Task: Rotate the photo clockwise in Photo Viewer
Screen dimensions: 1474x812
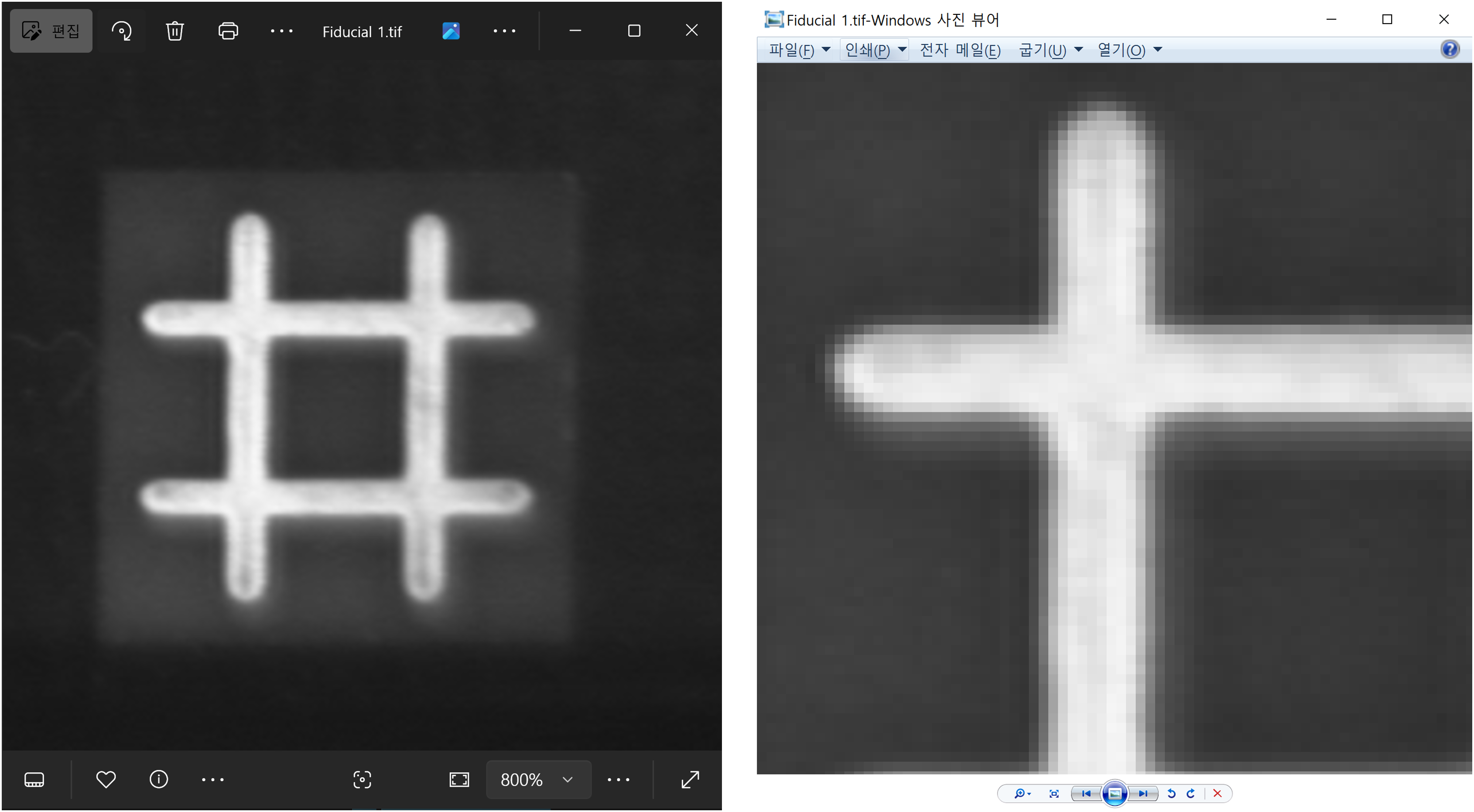Action: coord(1191,794)
